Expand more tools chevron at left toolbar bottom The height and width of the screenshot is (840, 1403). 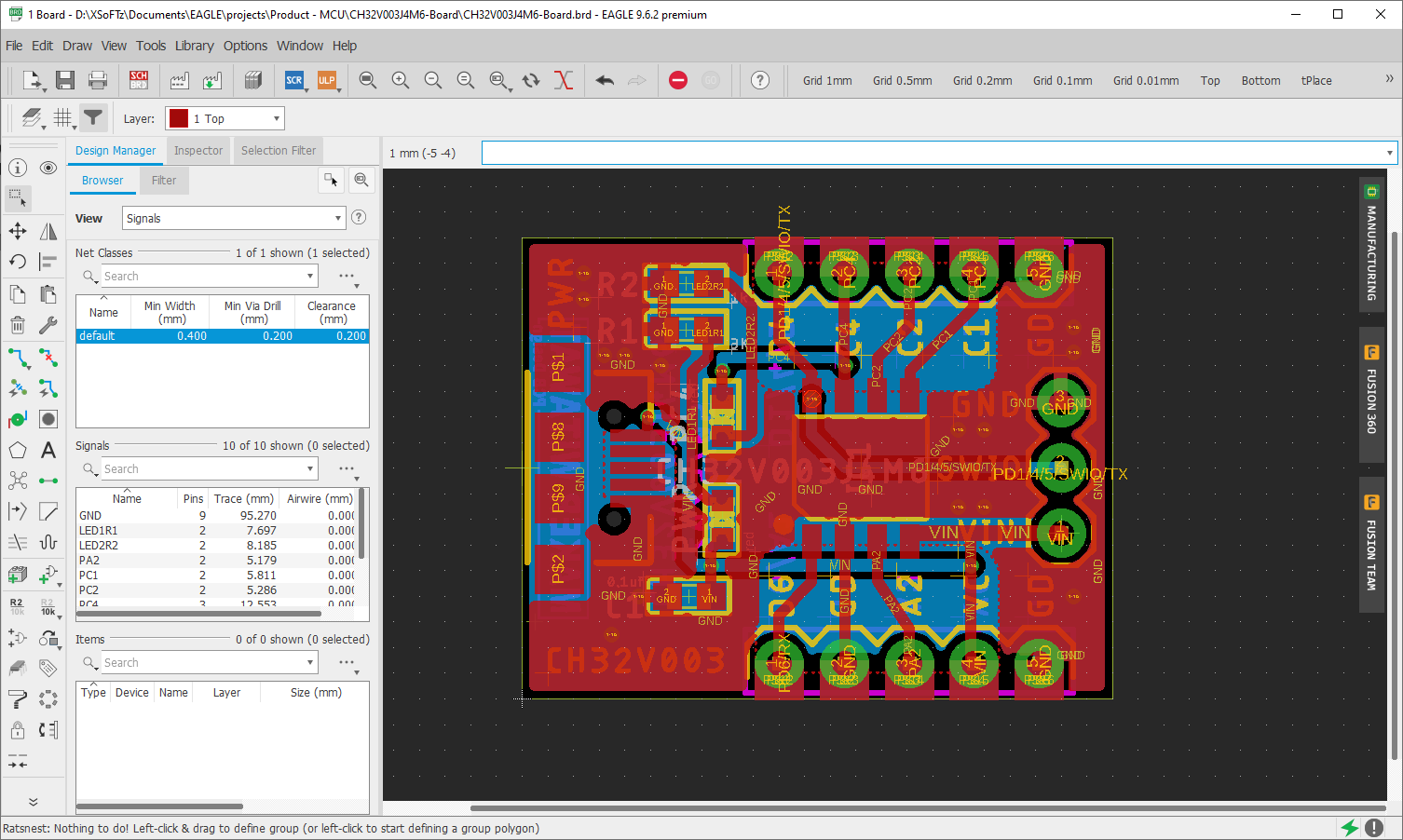pos(34,802)
